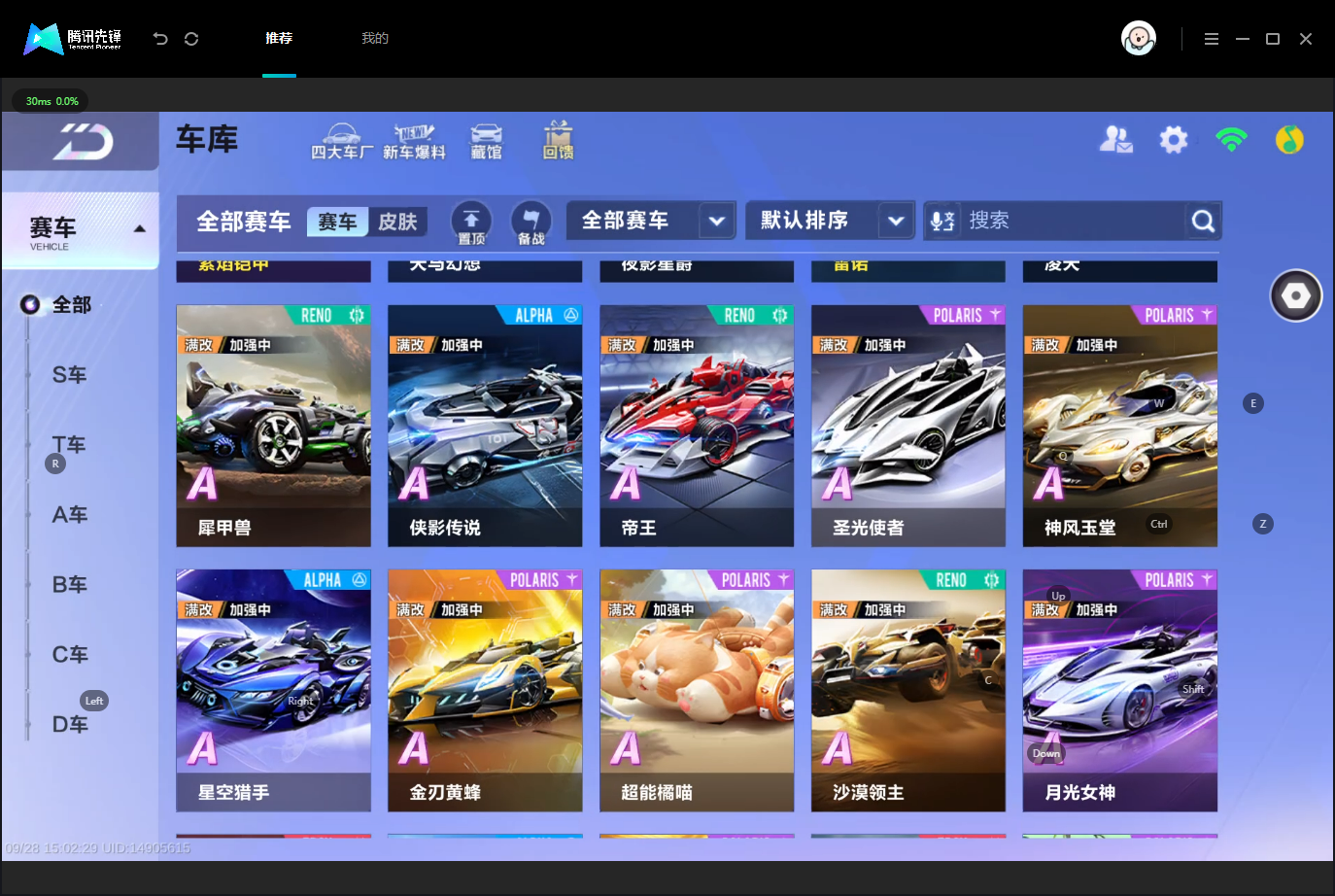Click the Tencent Pioneer back arrow
Image resolution: width=1335 pixels, height=896 pixels.
point(160,39)
